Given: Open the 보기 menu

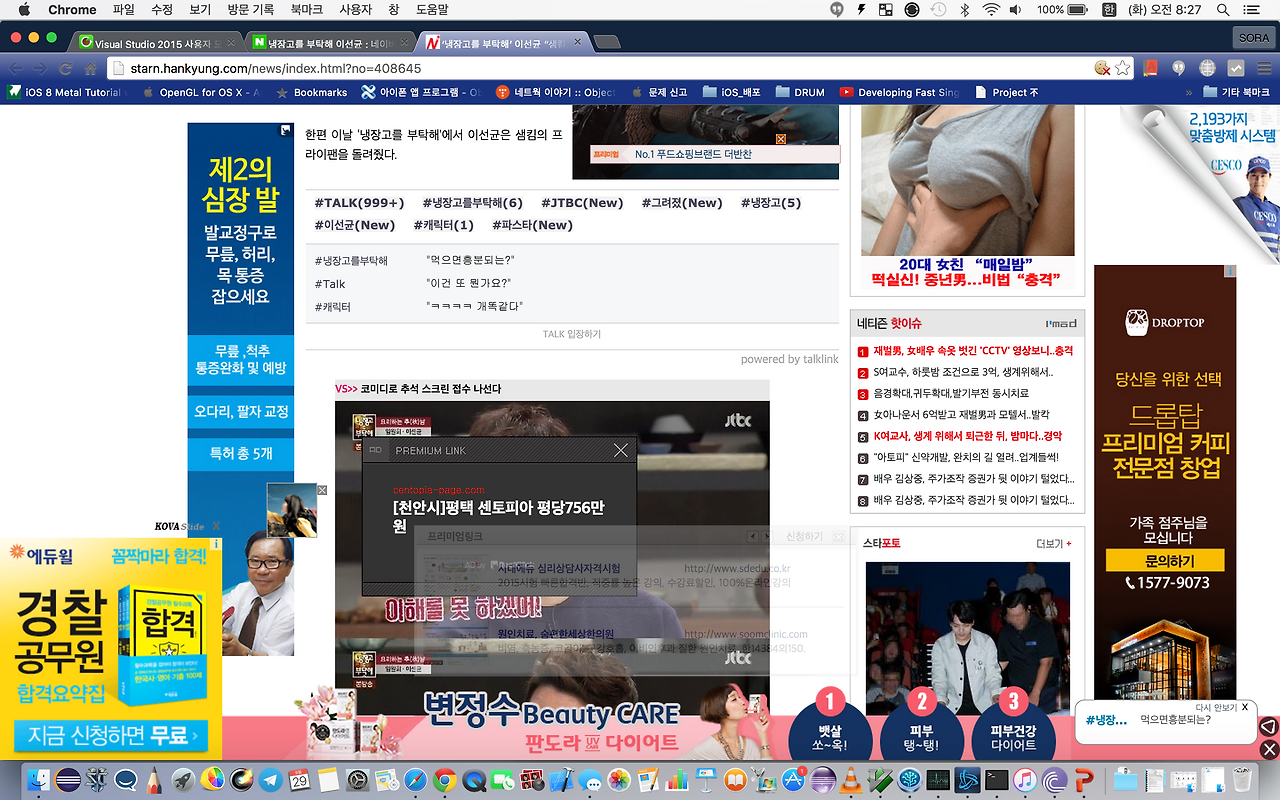Looking at the screenshot, I should (x=200, y=9).
